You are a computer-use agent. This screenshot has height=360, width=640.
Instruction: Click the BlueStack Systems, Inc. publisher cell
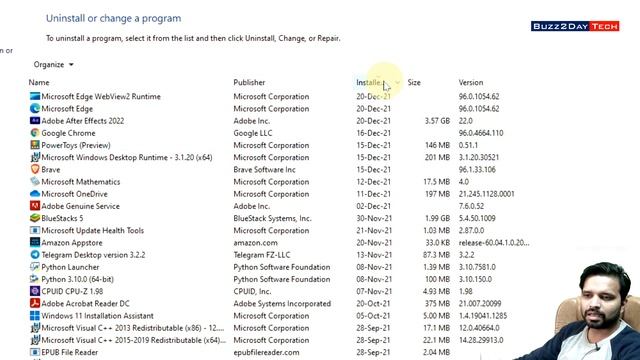[x=272, y=218]
